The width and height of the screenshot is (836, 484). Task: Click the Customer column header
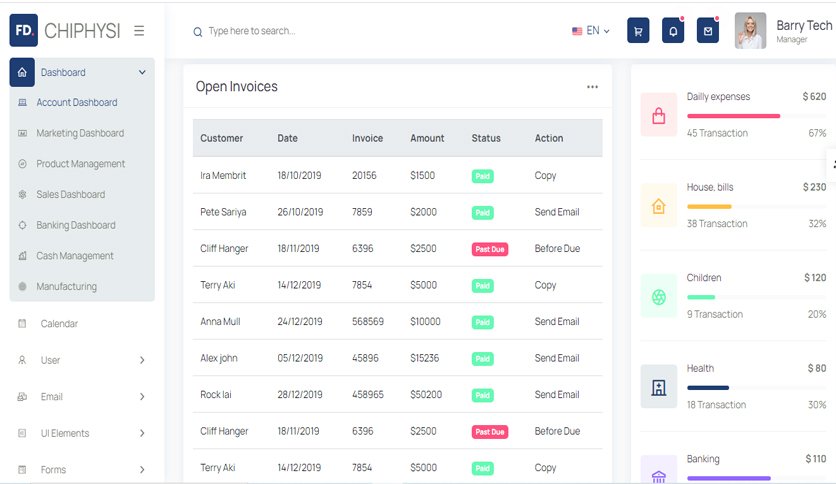pos(222,138)
